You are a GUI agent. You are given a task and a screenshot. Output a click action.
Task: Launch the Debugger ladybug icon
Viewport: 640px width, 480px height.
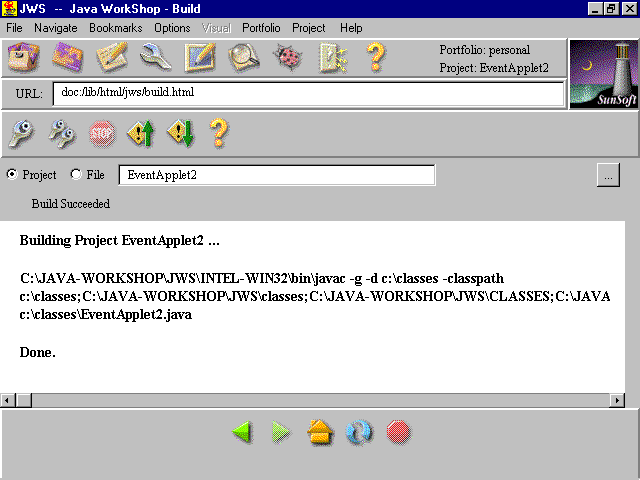[x=288, y=58]
